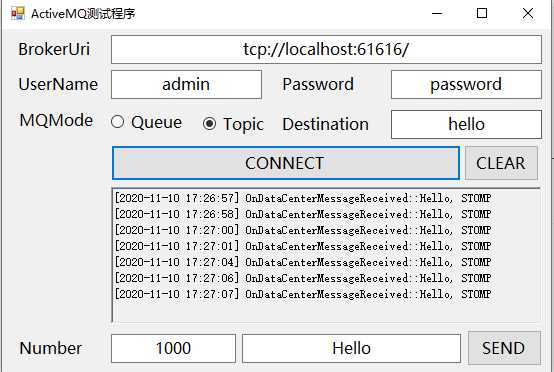The height and width of the screenshot is (372, 554).
Task: Click the CONNECT button
Action: point(286,163)
